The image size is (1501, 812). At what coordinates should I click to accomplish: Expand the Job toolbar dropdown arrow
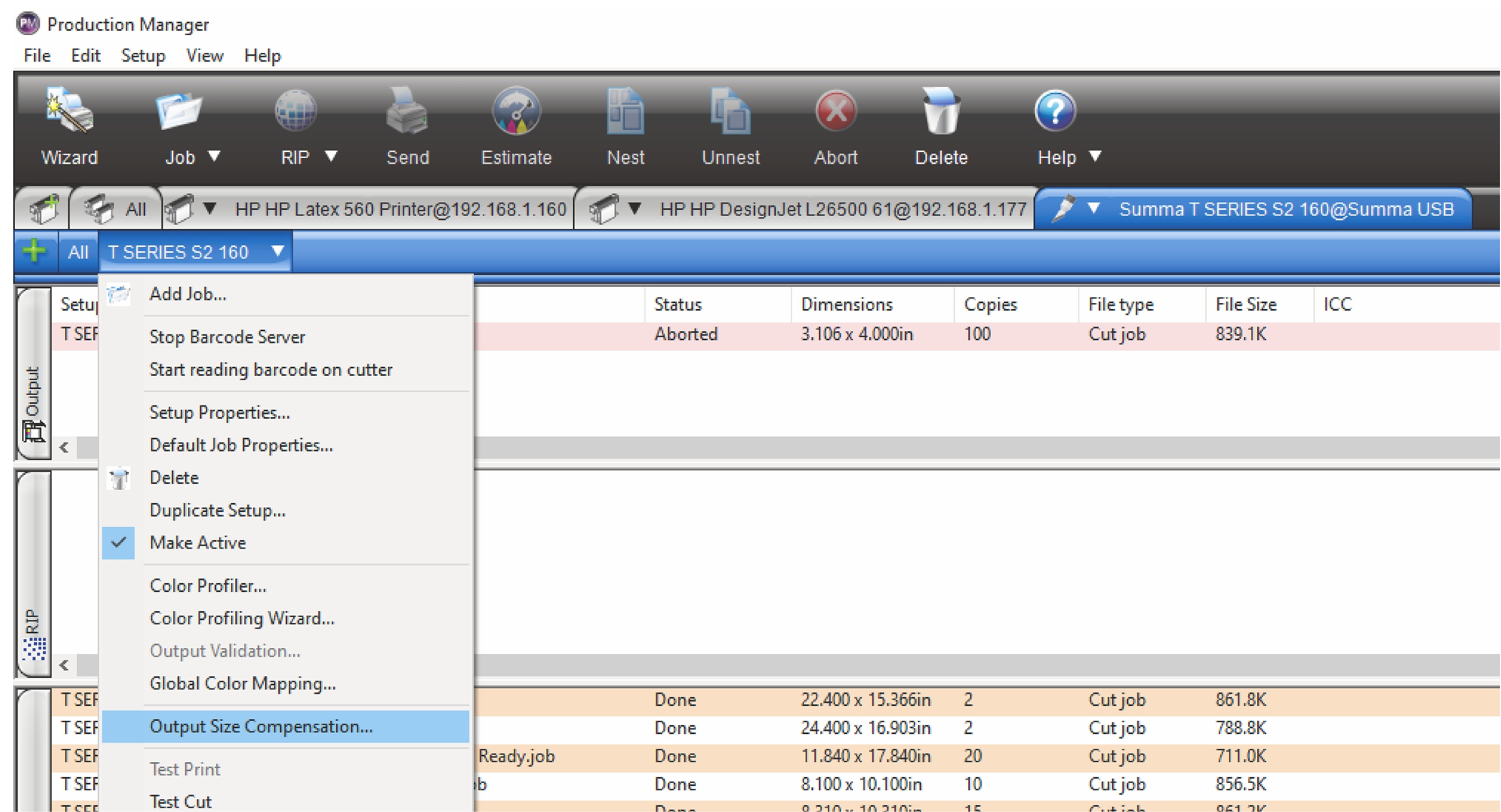[214, 156]
